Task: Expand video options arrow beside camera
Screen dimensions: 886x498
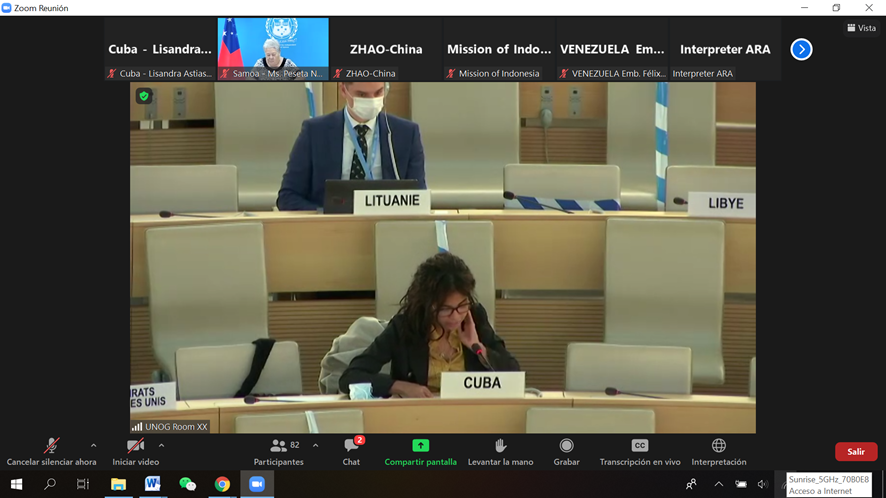Action: coord(161,445)
